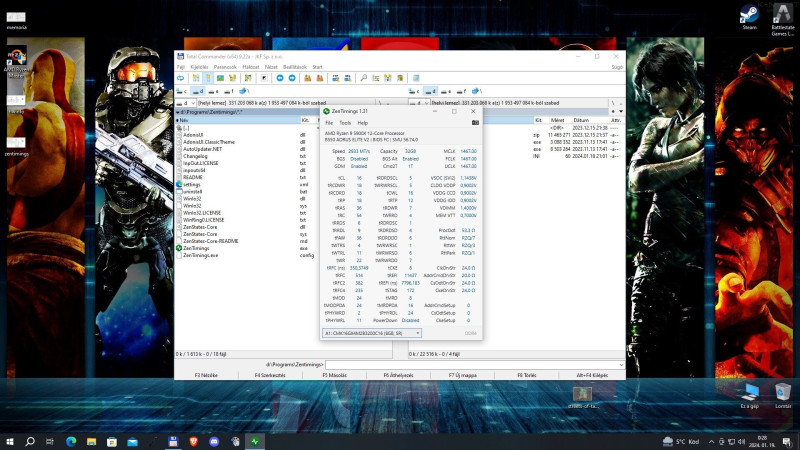This screenshot has height=450, width=800.
Task: Click F5 Másolás button
Action: click(x=334, y=375)
